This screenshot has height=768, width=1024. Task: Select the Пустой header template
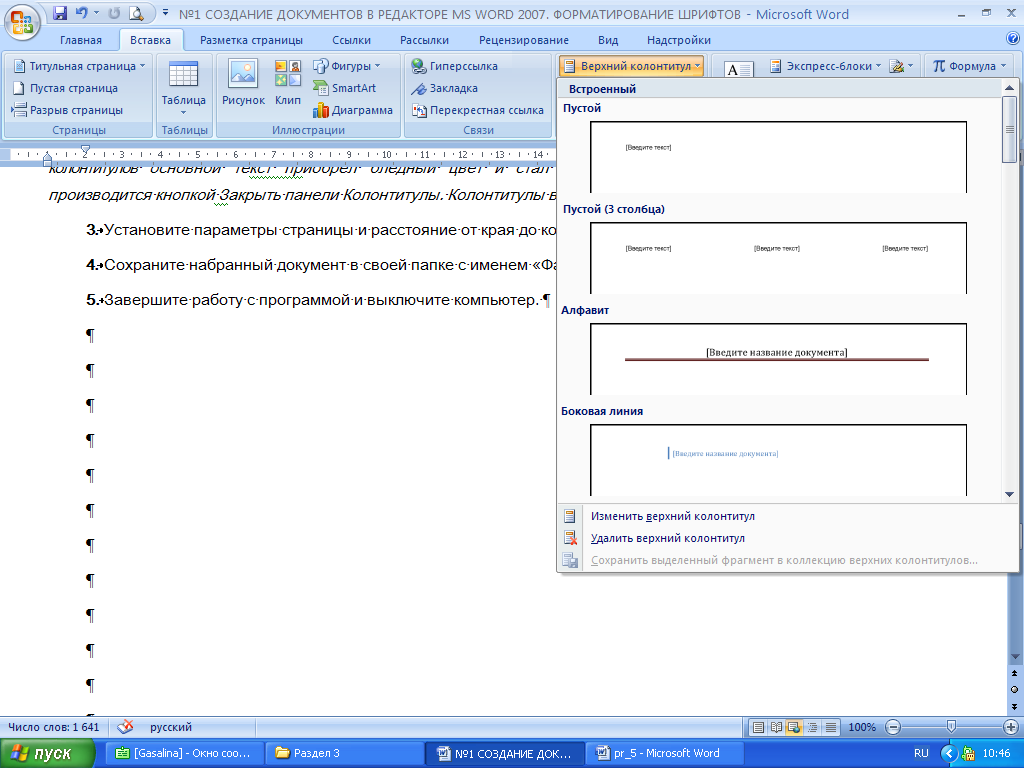tap(778, 157)
